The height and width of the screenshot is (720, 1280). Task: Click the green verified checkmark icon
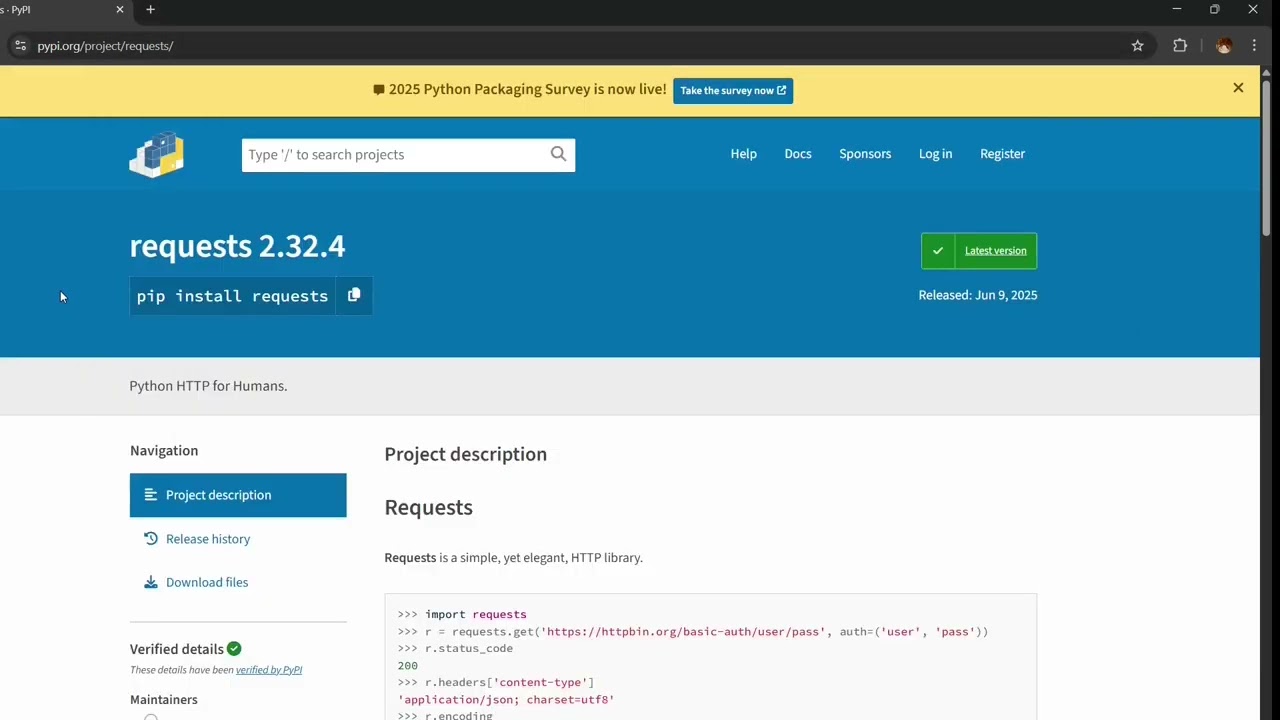tap(234, 649)
